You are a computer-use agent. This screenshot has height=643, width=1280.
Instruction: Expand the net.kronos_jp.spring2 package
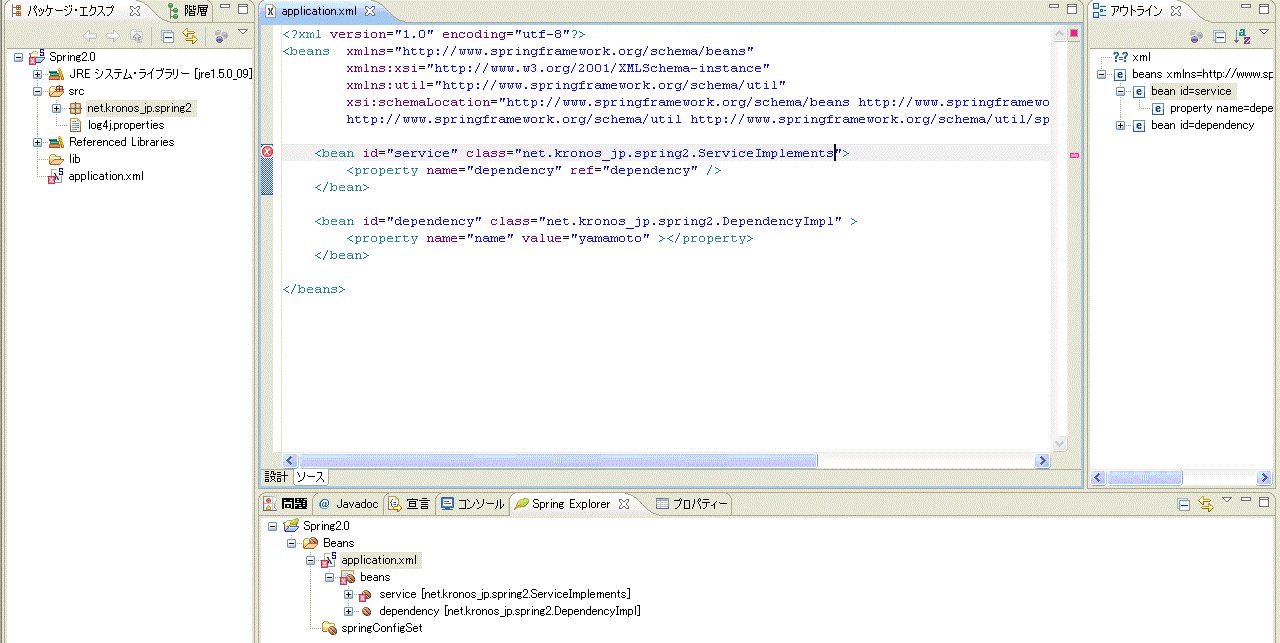57,108
